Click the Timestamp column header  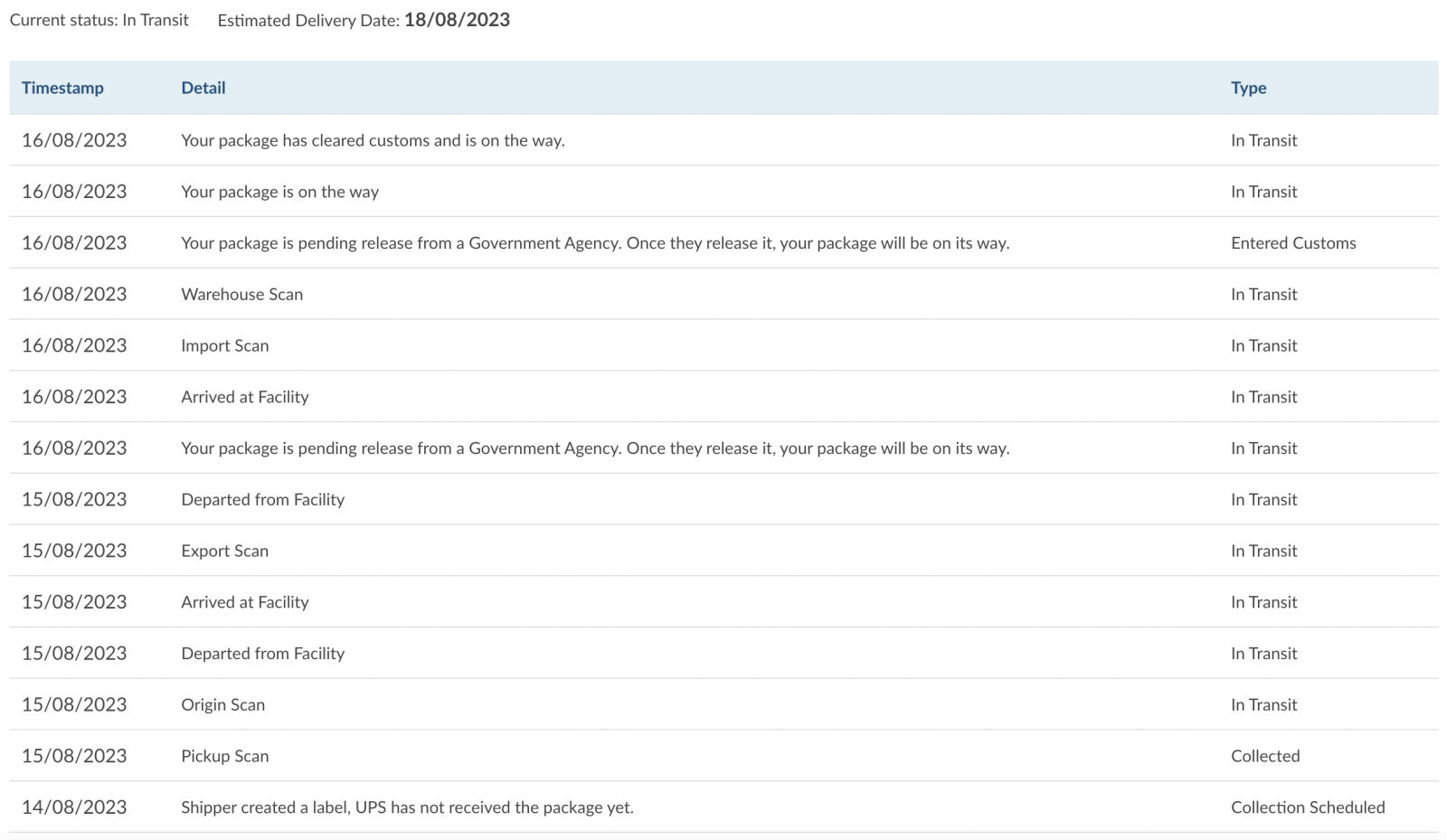coord(62,88)
